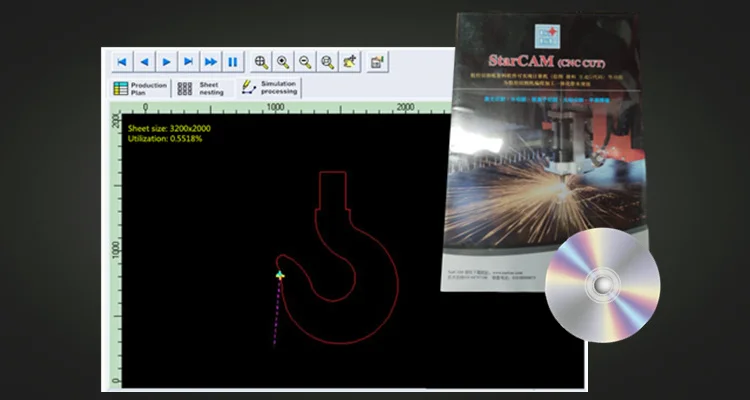The image size is (750, 400).
Task: Click the rightmost toolbar save icon
Action: [x=377, y=62]
